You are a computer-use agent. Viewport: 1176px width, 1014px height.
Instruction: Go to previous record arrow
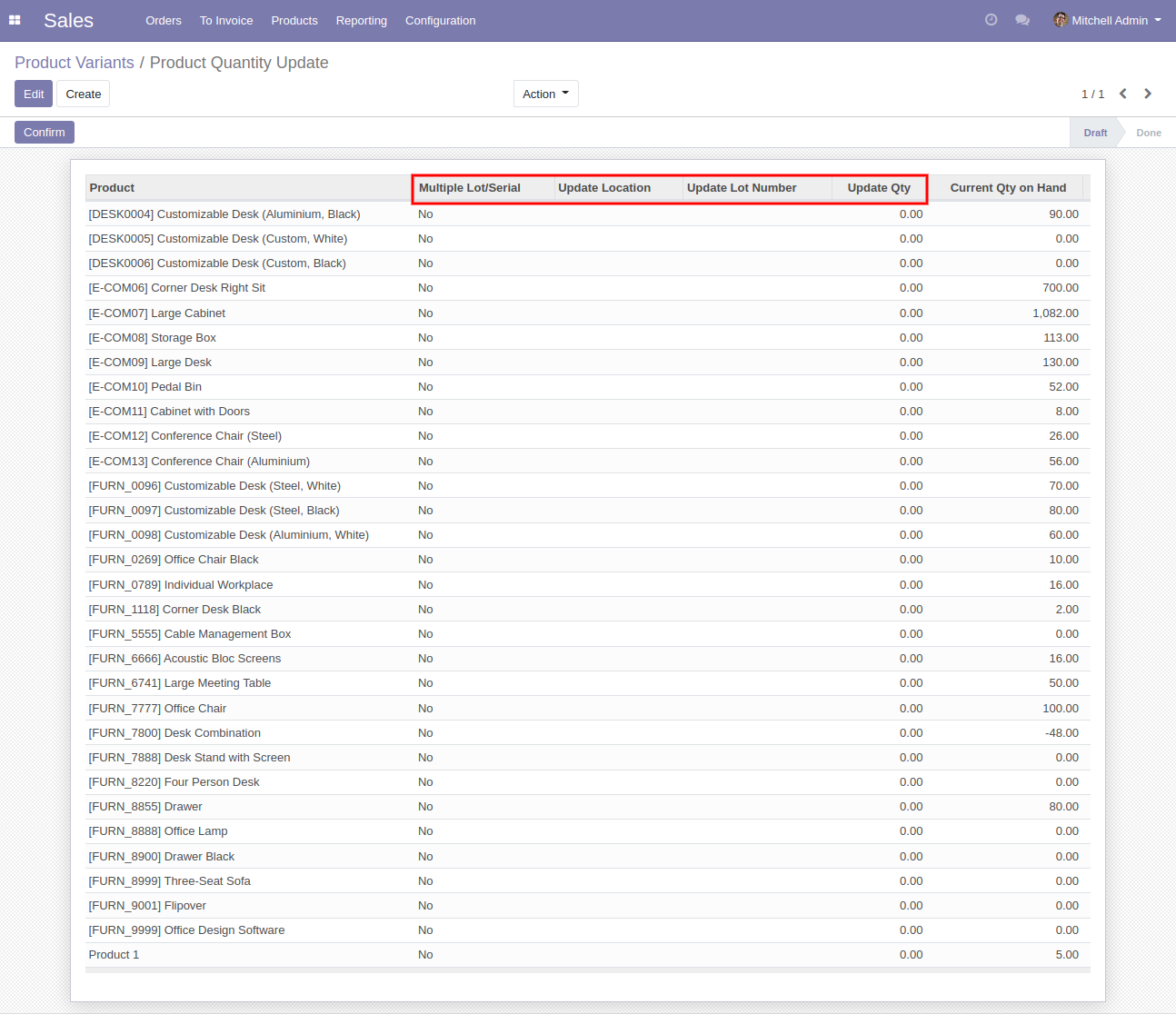(x=1123, y=94)
